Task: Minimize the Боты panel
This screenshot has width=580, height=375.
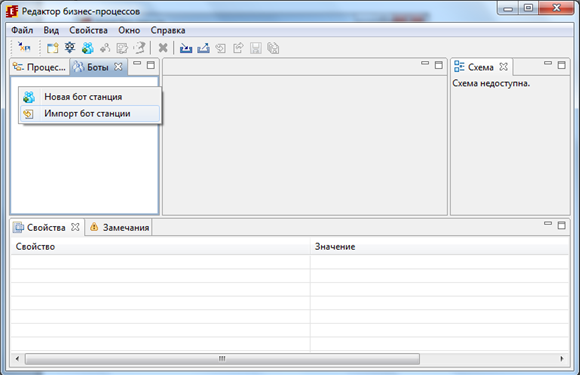Action: point(137,64)
